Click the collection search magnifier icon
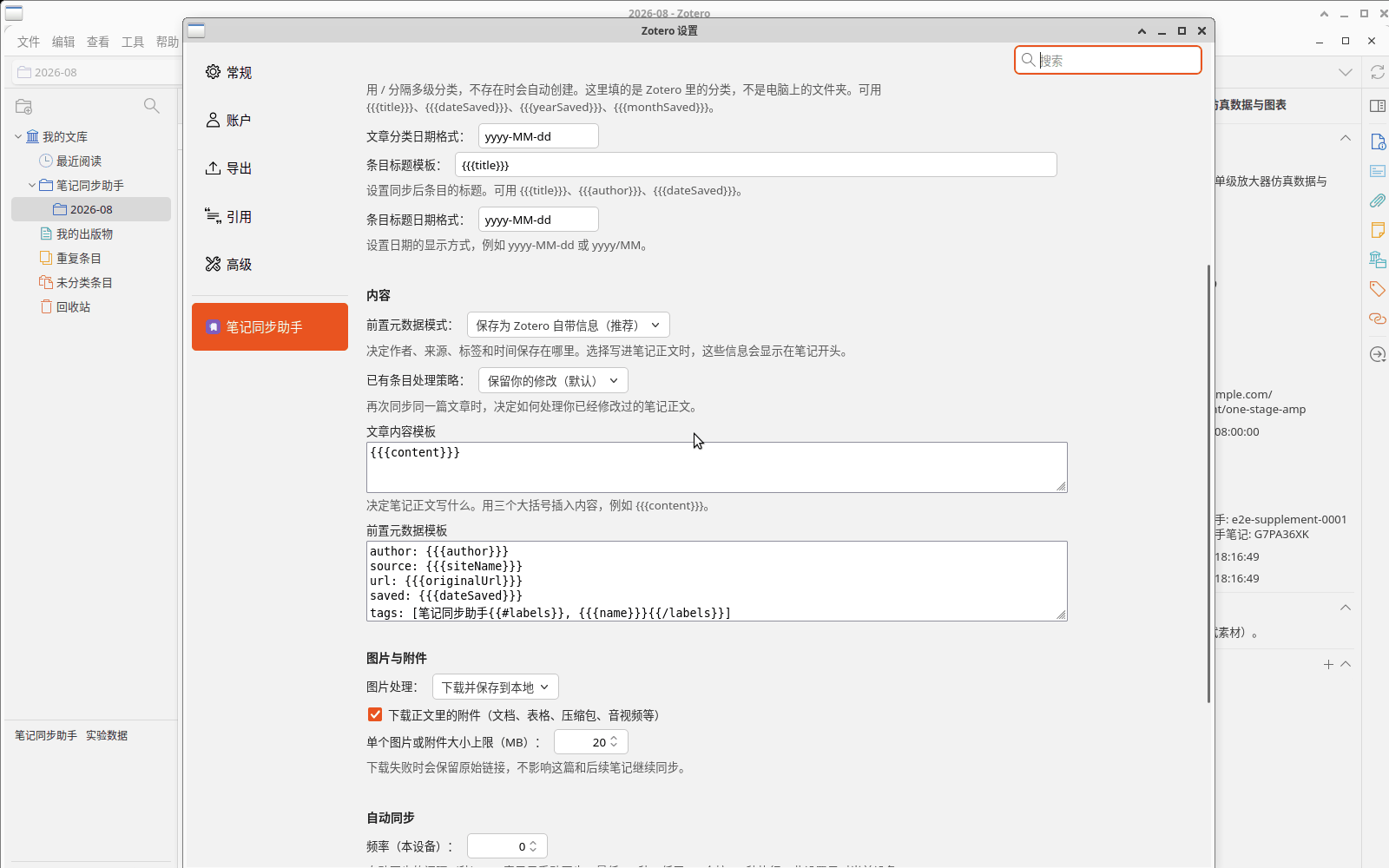 point(152,106)
